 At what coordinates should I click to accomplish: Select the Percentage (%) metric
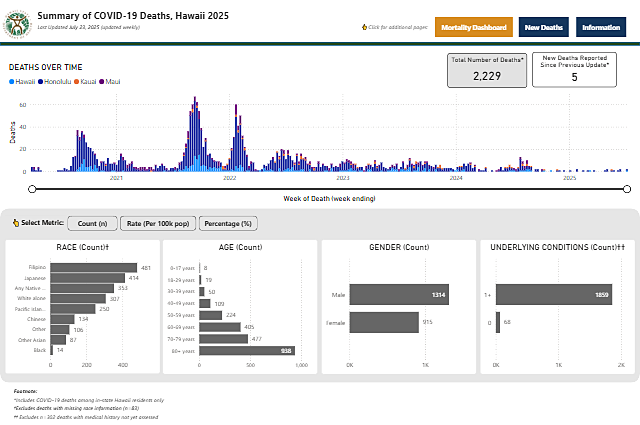(227, 222)
